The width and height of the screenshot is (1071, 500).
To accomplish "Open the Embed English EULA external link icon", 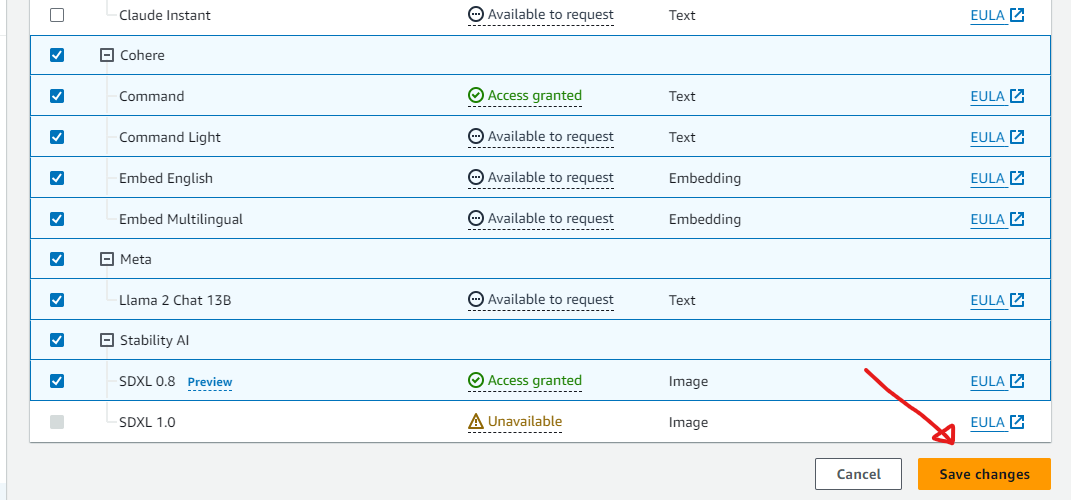I will point(1017,178).
